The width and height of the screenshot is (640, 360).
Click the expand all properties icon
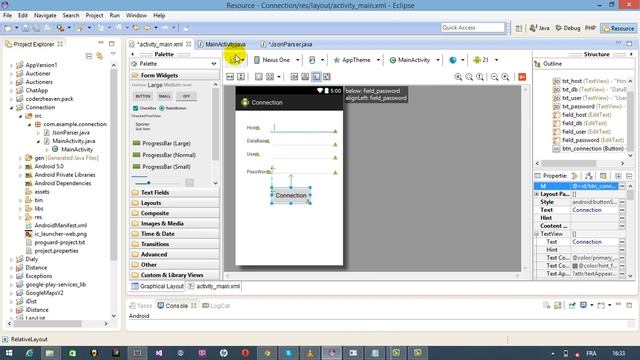[618, 176]
